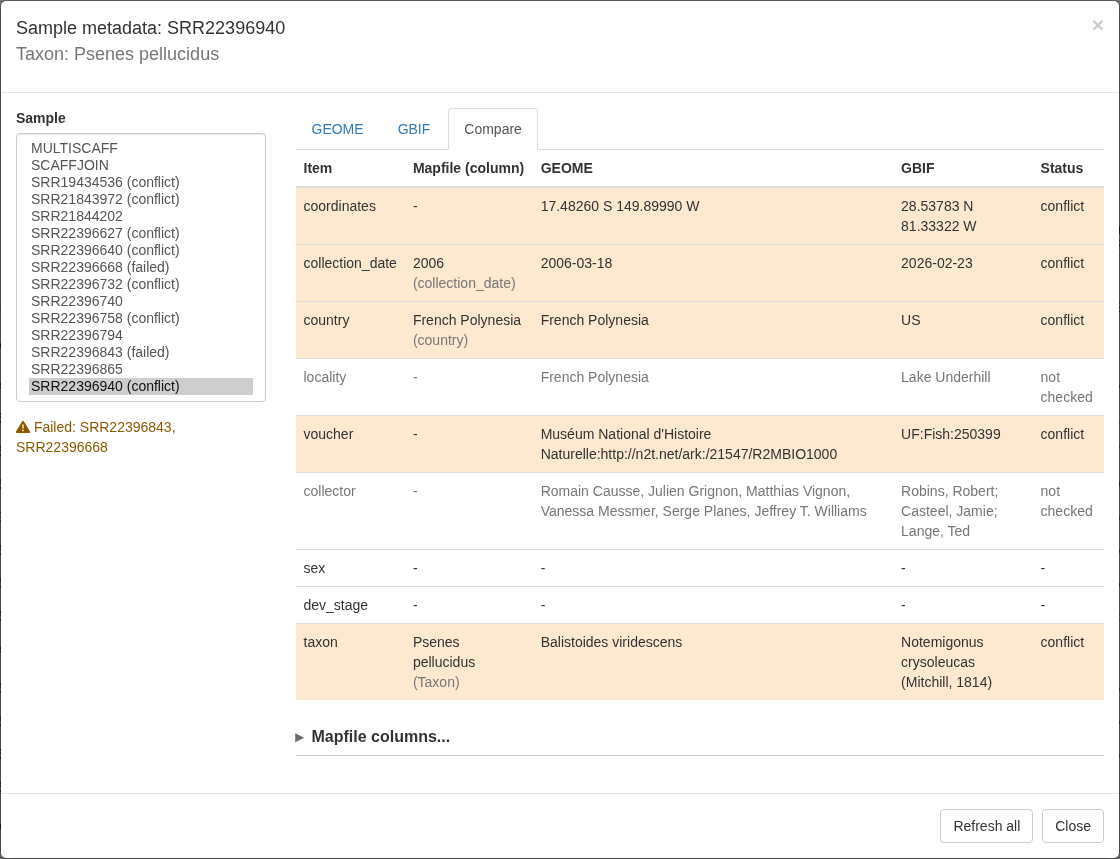Click GBIF country value US
Screen dimensions: 1120x859
910,321
